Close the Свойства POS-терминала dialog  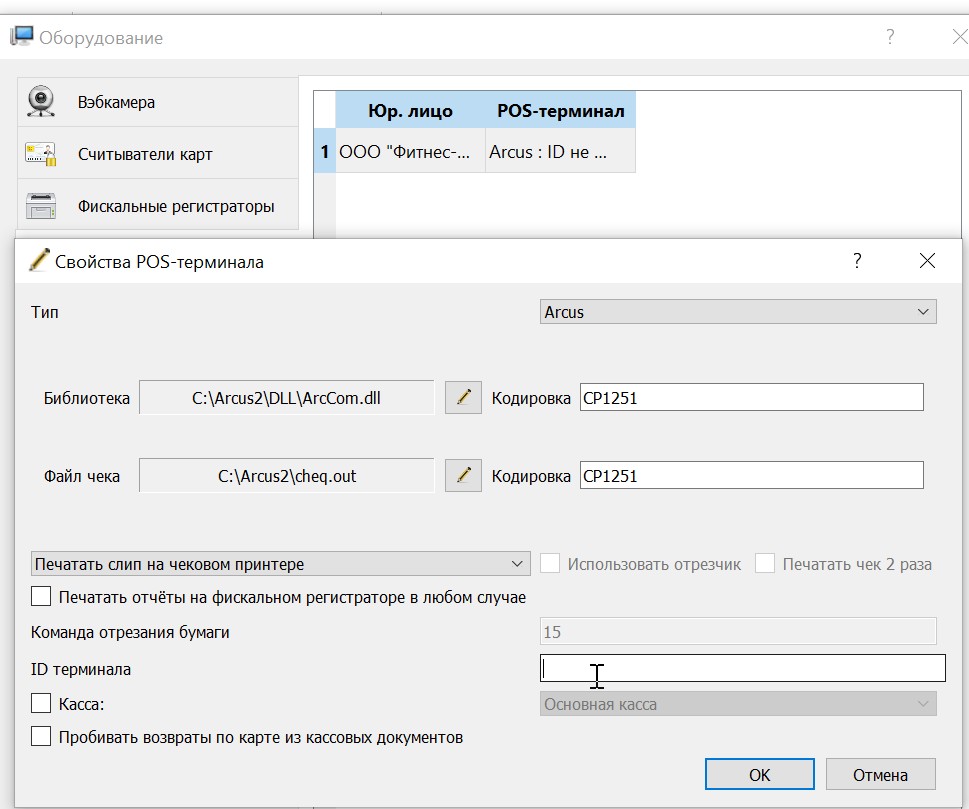(927, 260)
